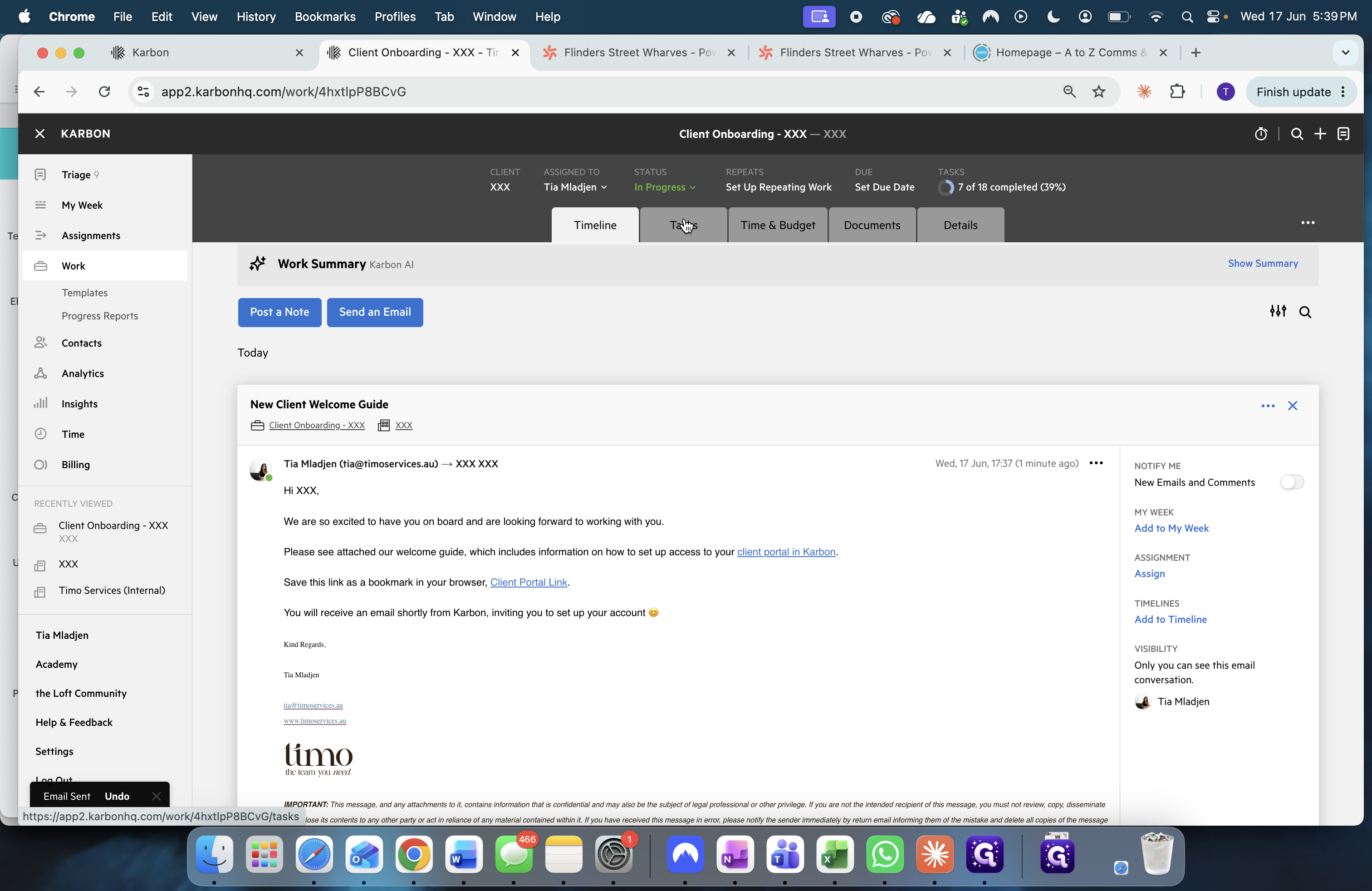Expand Chrome tab search chevron
The height and width of the screenshot is (891, 1372).
point(1346,53)
